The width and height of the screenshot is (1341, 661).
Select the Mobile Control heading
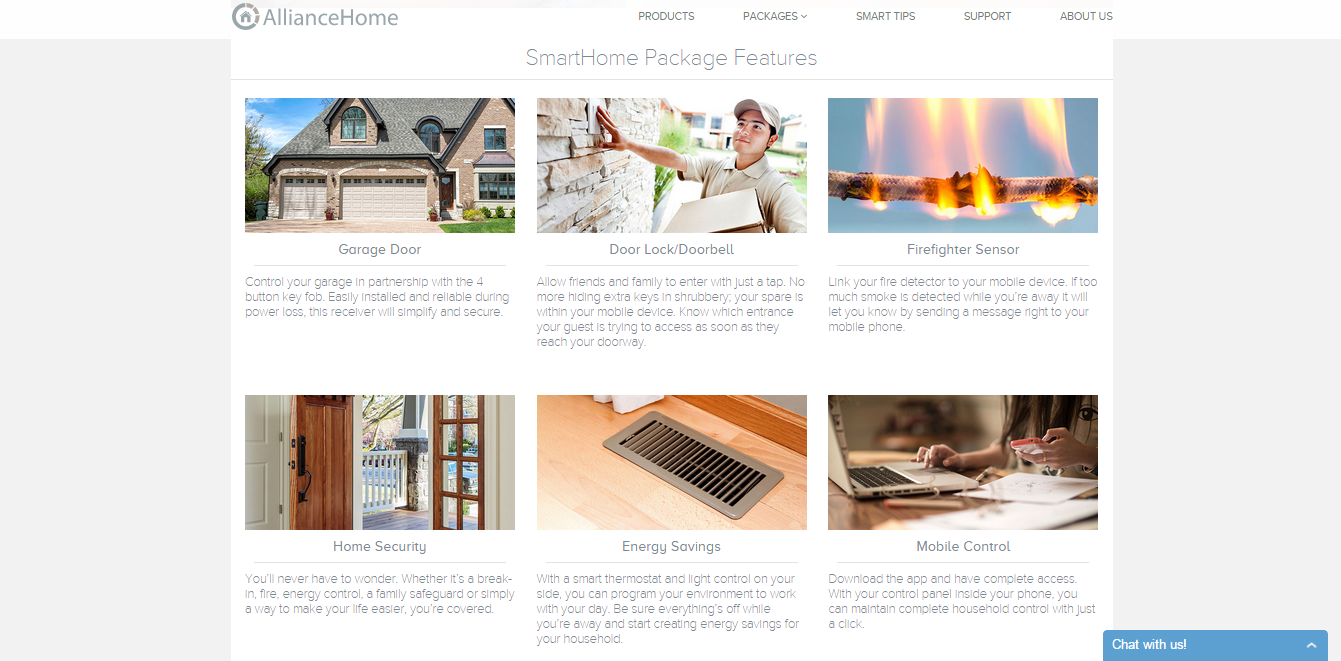tap(963, 546)
